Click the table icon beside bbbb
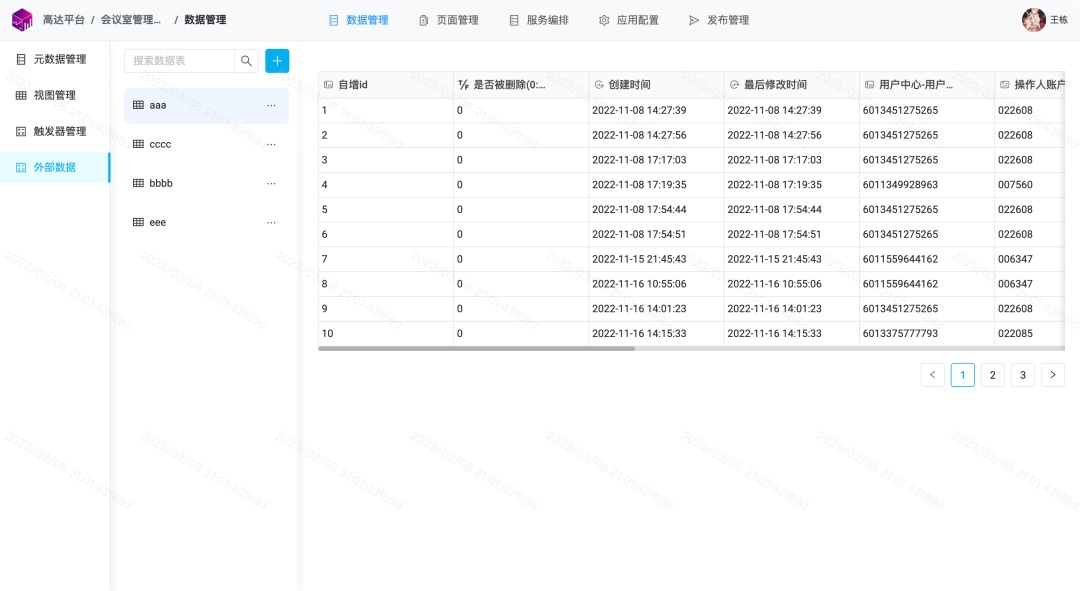 138,183
